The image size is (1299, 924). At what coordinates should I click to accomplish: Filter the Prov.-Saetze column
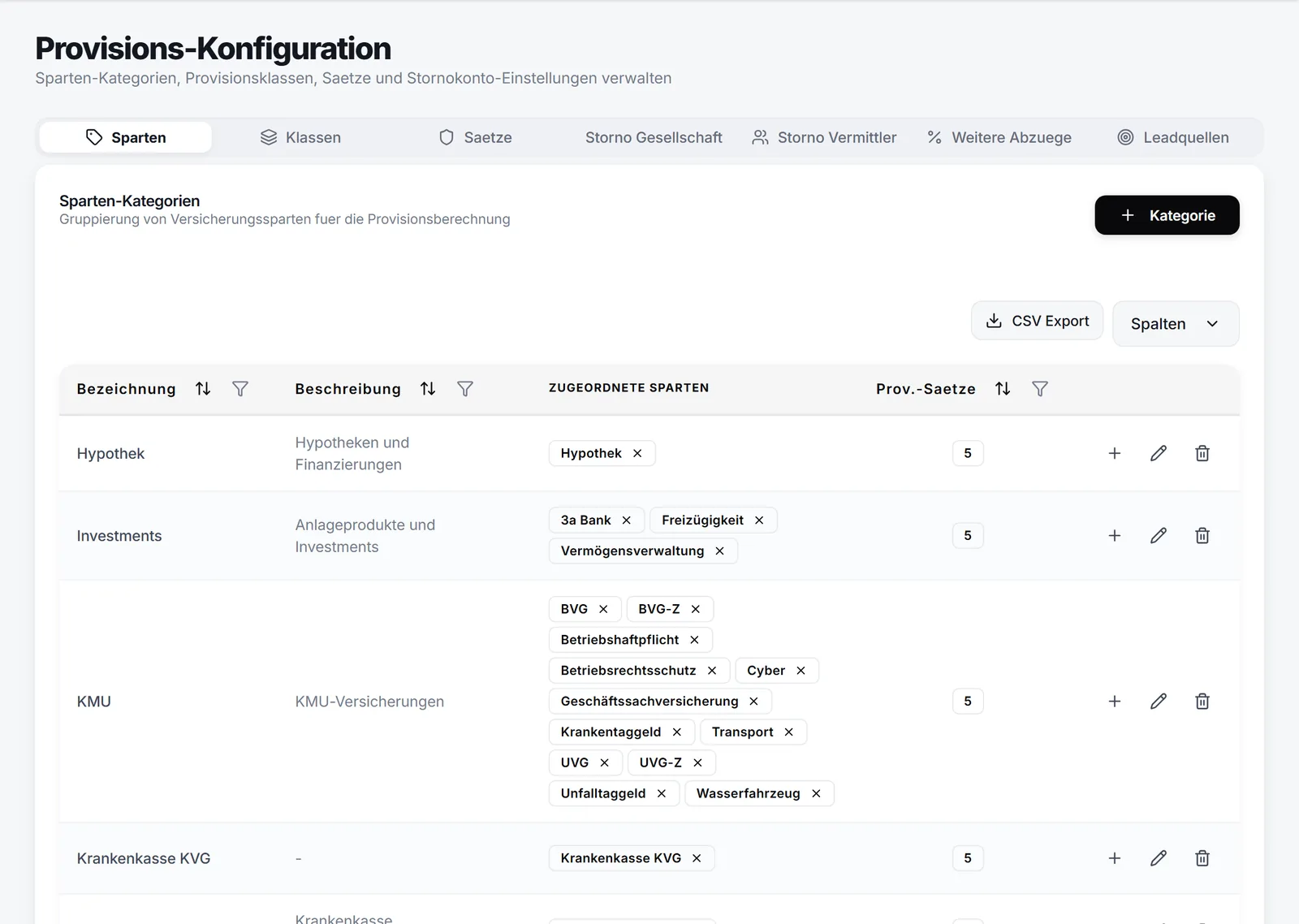1040,389
